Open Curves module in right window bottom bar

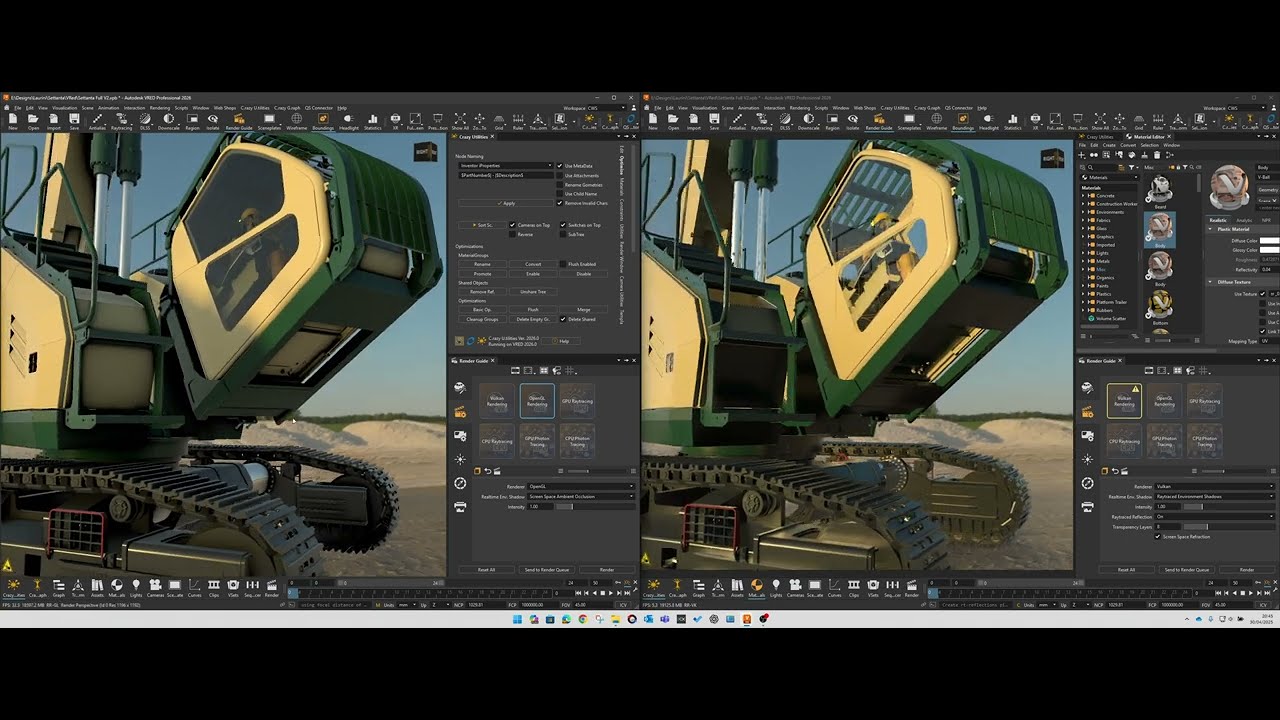[834, 588]
